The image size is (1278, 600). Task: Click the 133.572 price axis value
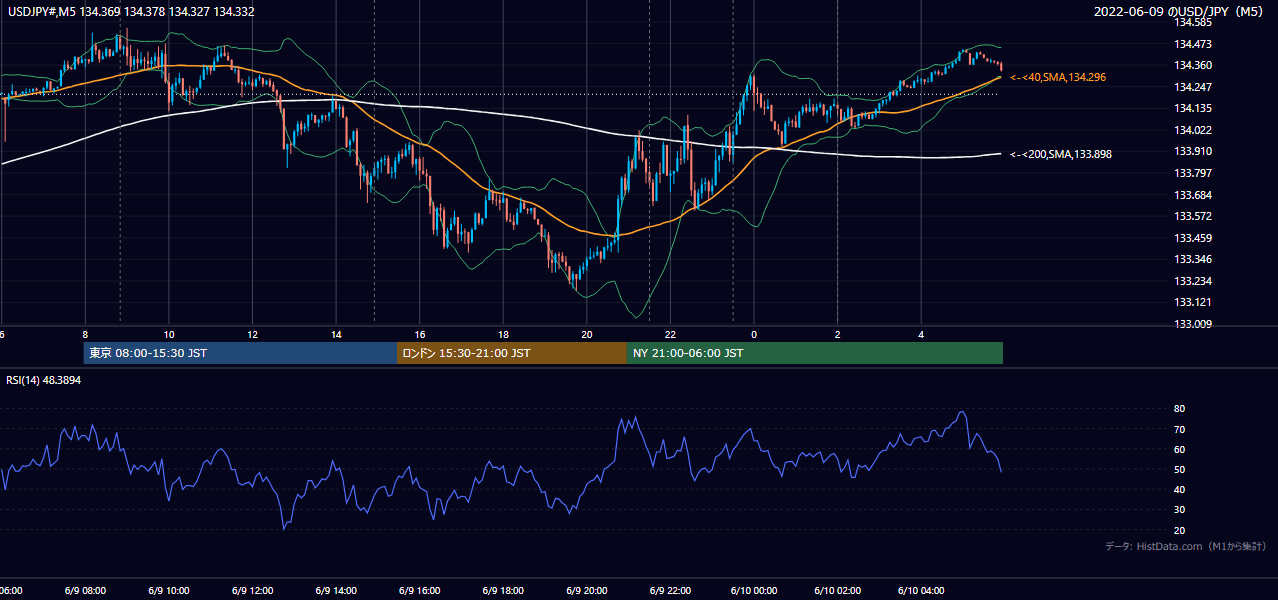tap(1192, 216)
